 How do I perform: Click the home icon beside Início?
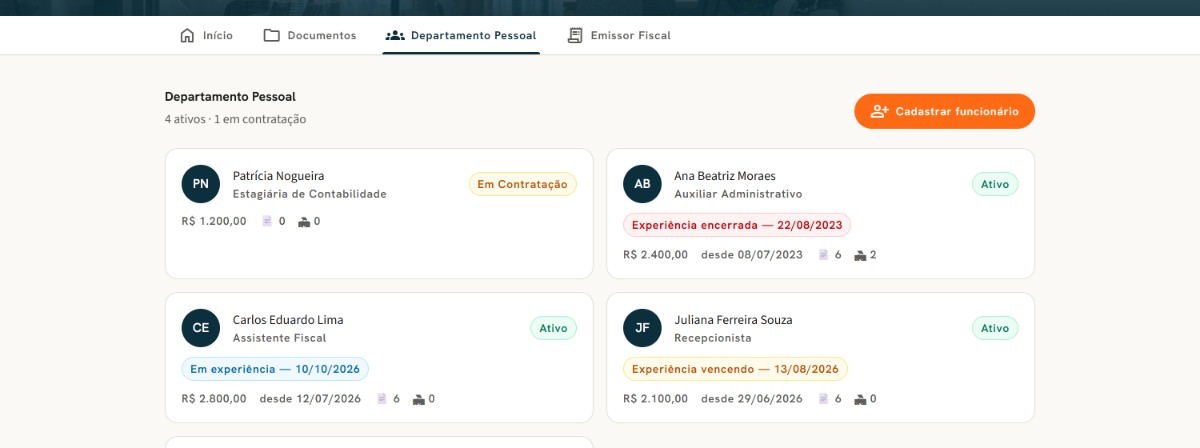click(x=187, y=35)
